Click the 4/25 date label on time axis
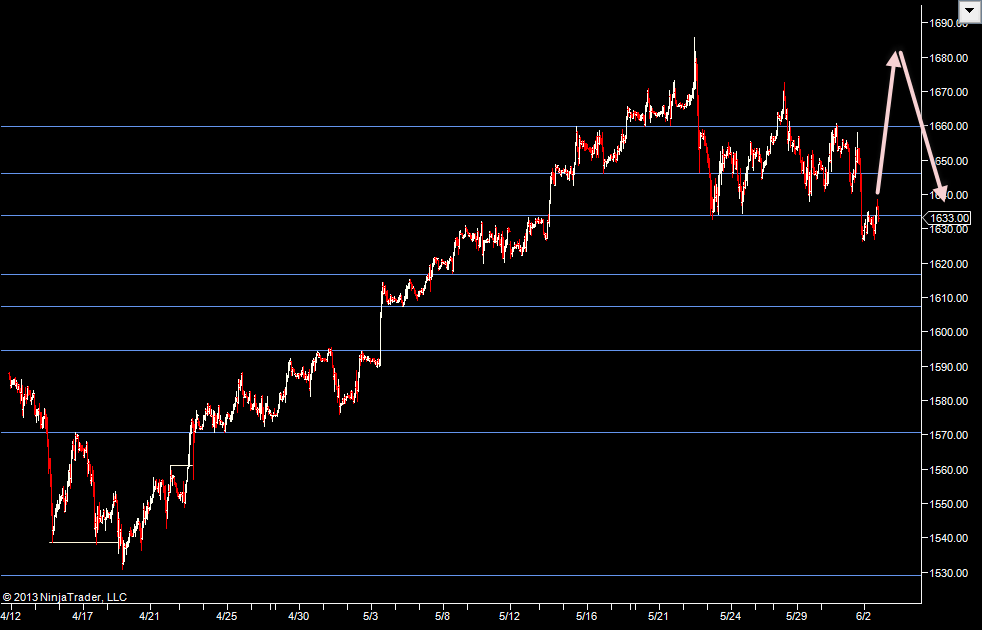 click(x=226, y=616)
